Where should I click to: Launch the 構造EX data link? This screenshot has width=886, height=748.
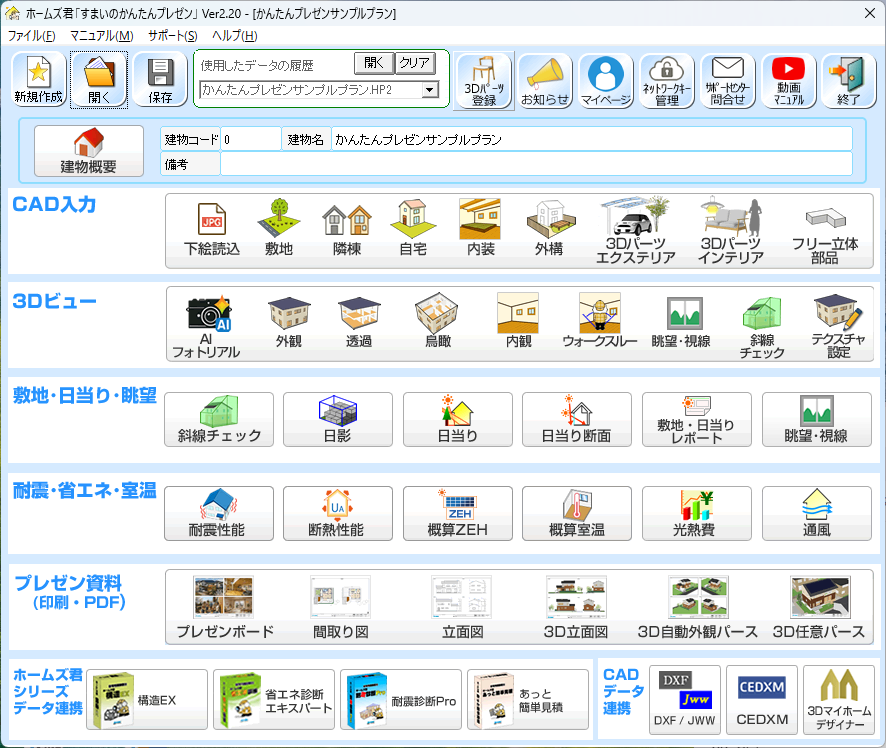click(146, 699)
